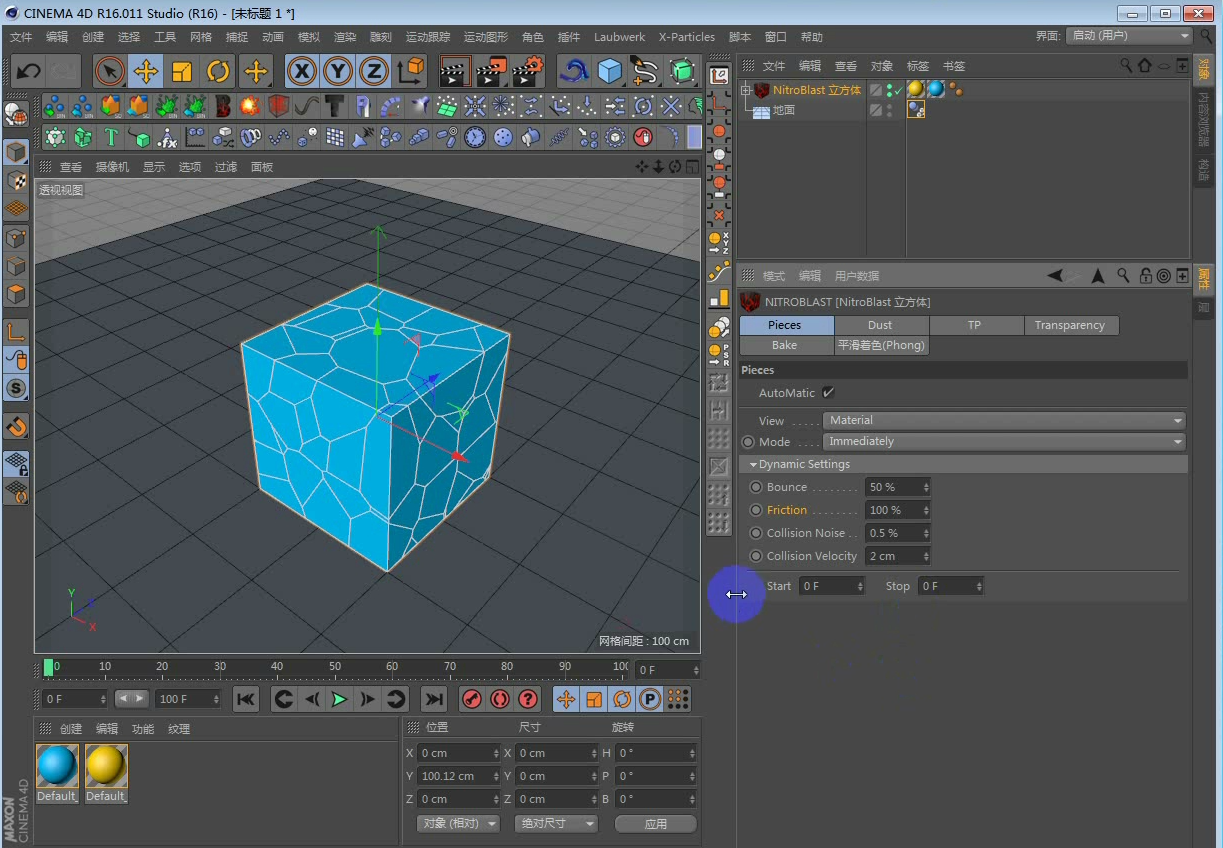The image size is (1223, 848).
Task: Open the View Material dropdown
Action: pos(1004,421)
